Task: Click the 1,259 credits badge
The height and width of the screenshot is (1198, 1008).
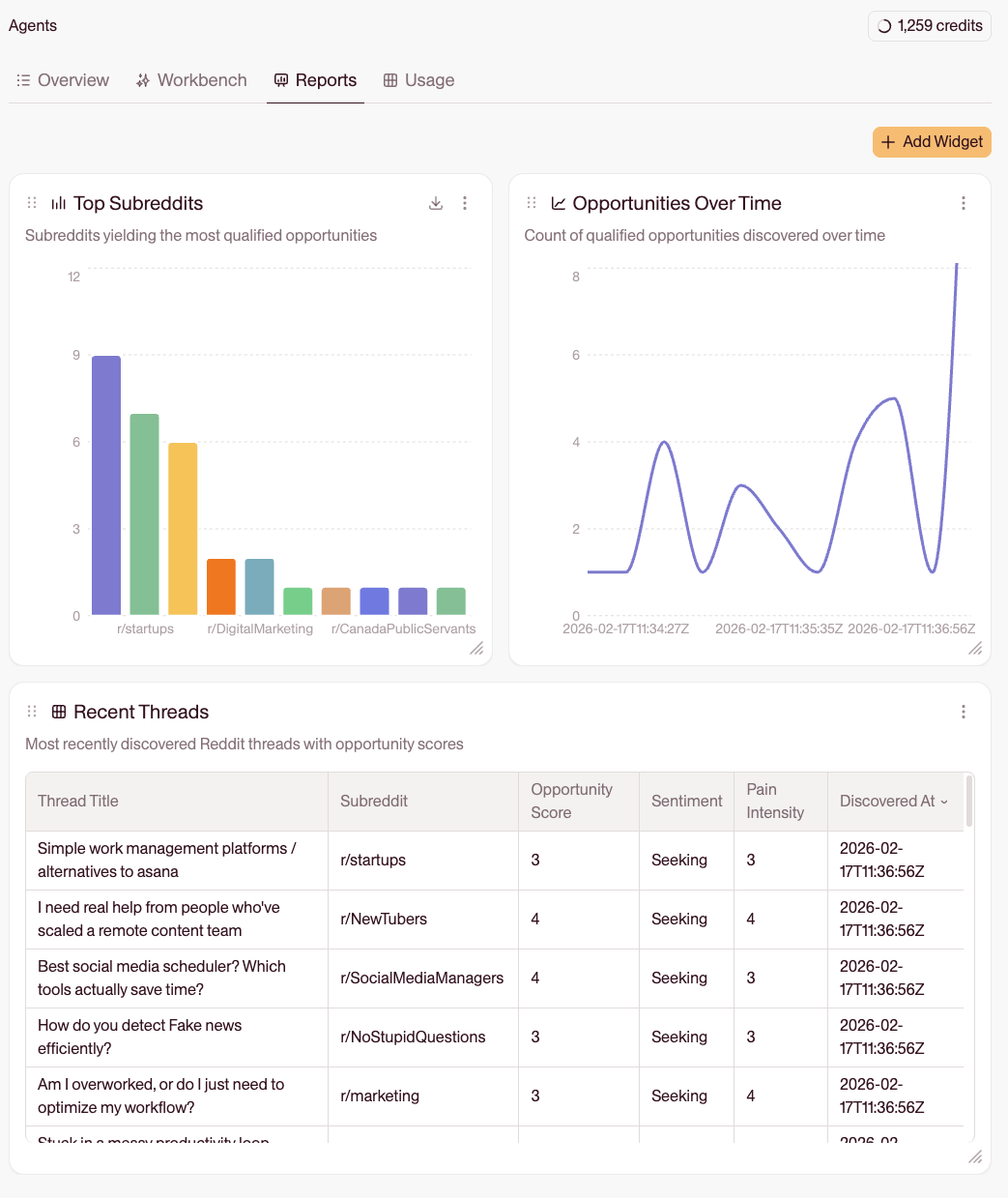Action: [929, 26]
